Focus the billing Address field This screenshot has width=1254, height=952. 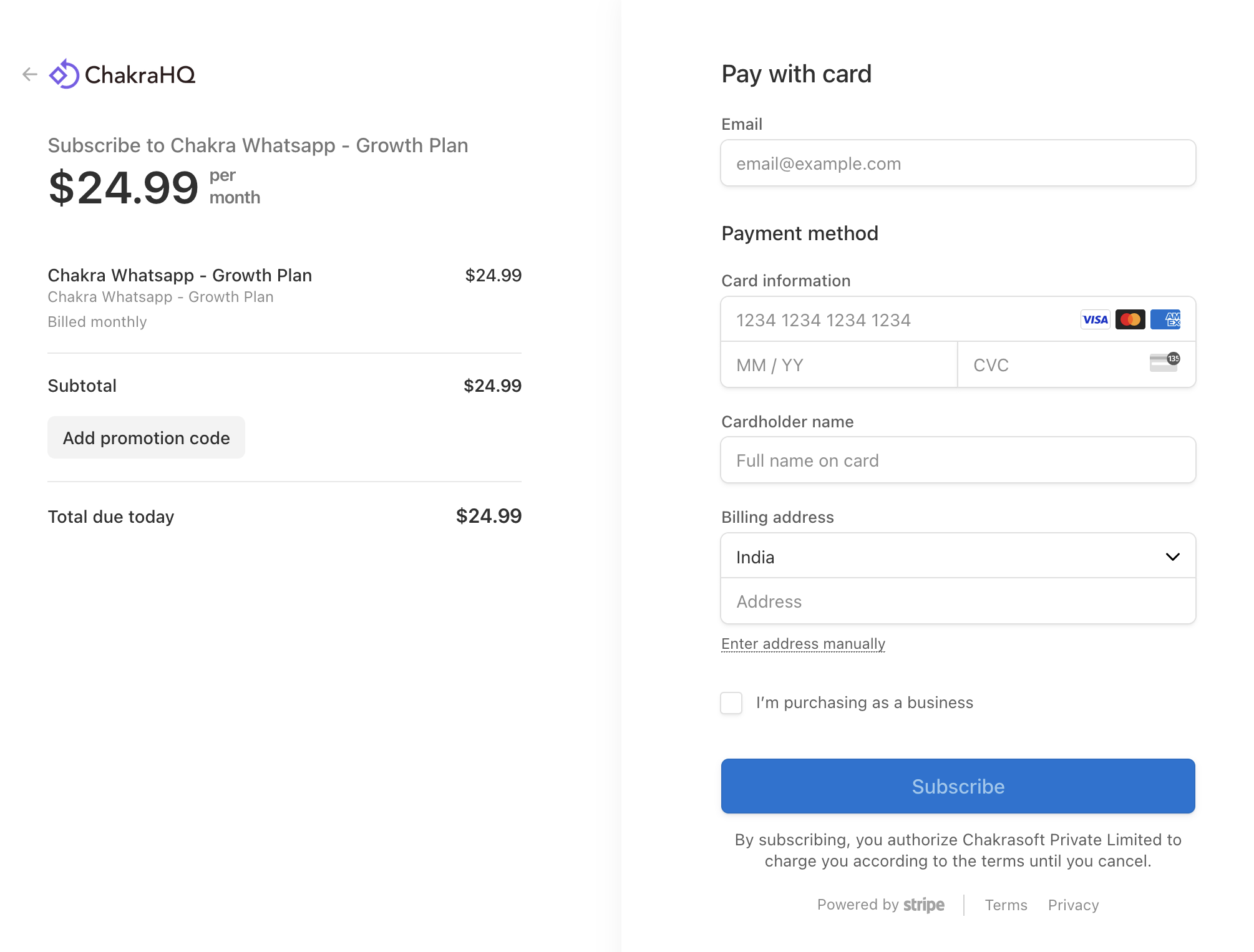click(958, 601)
